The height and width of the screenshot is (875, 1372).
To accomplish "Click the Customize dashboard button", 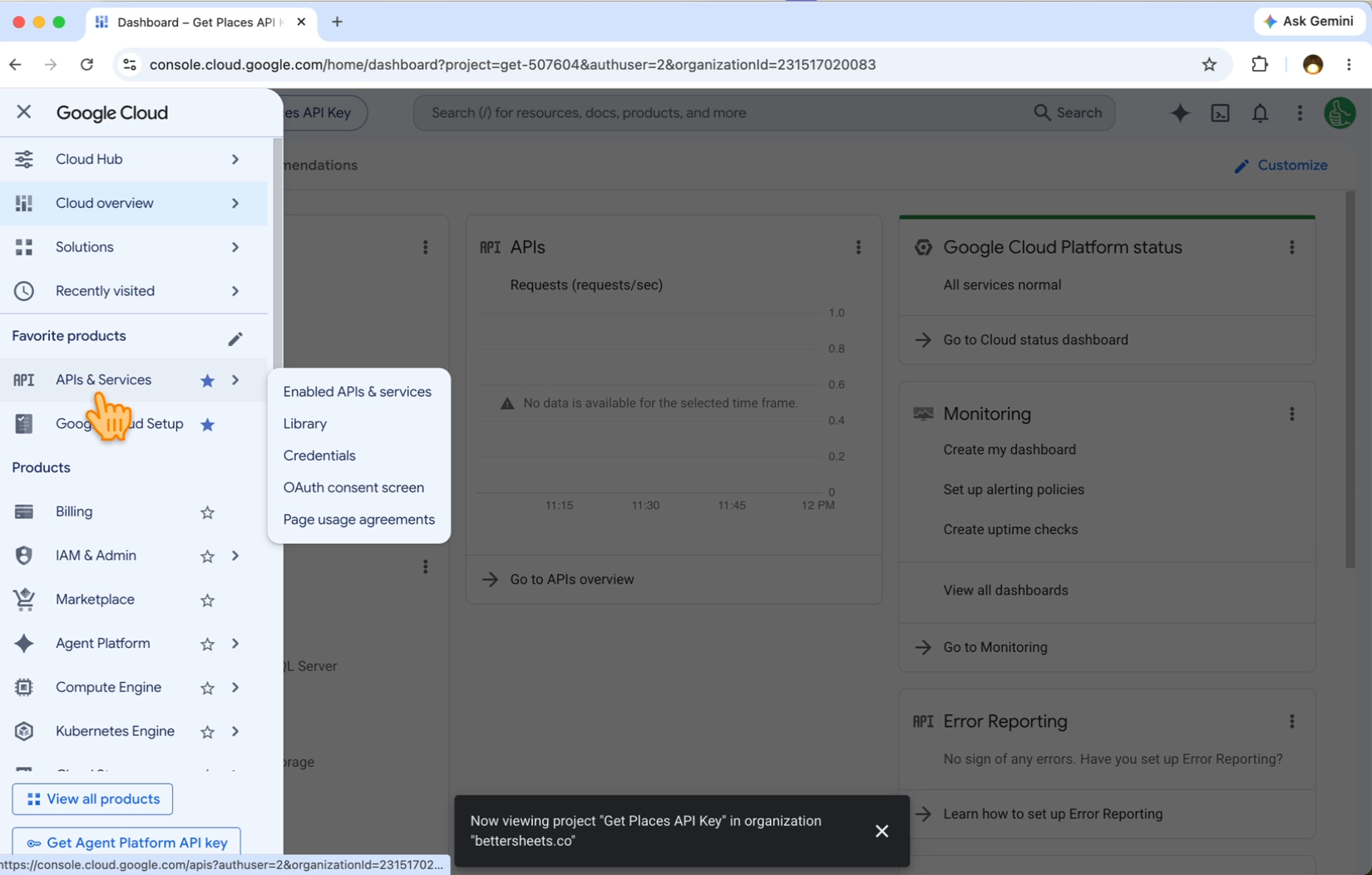I will coord(1281,166).
